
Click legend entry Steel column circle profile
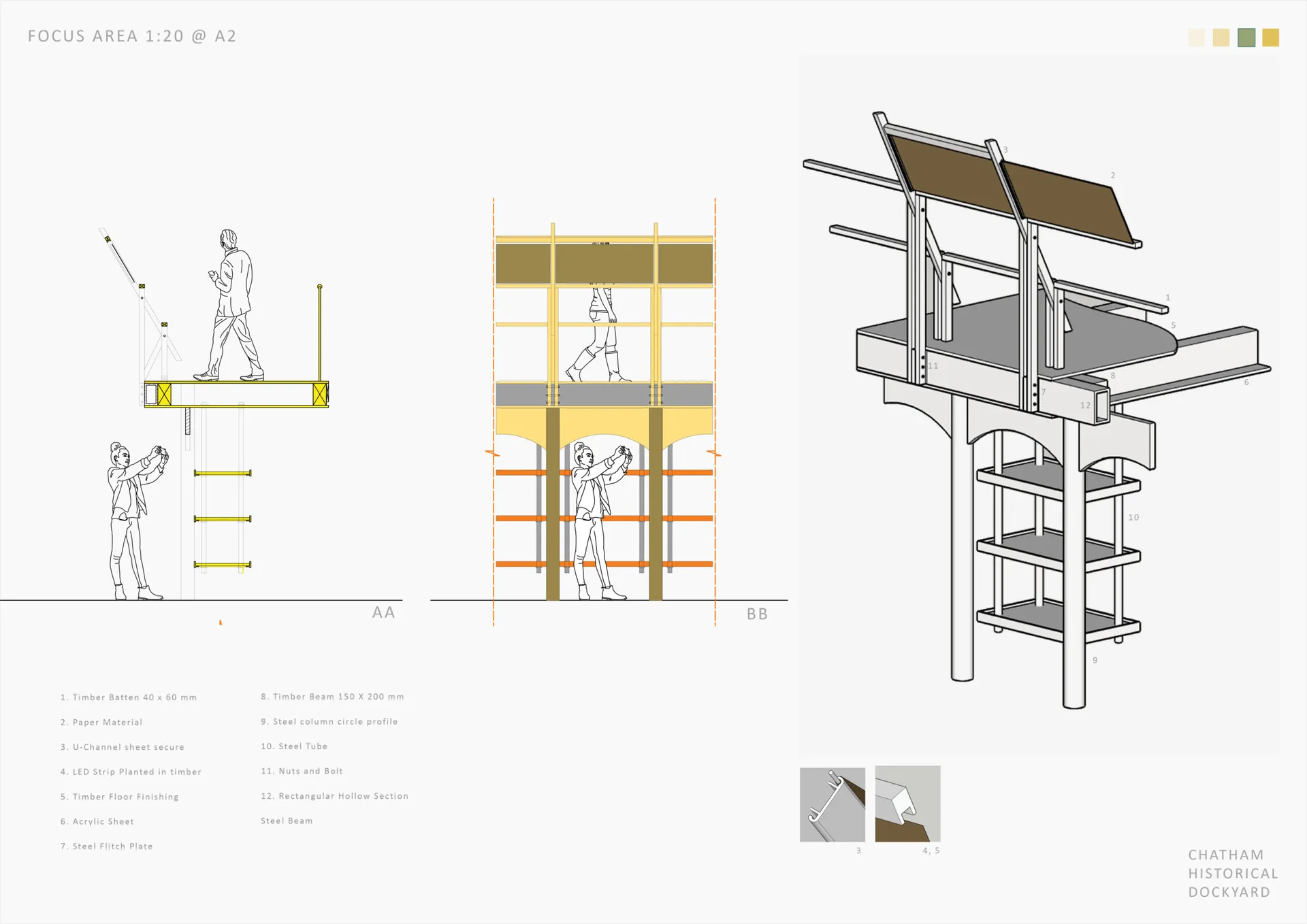[329, 721]
